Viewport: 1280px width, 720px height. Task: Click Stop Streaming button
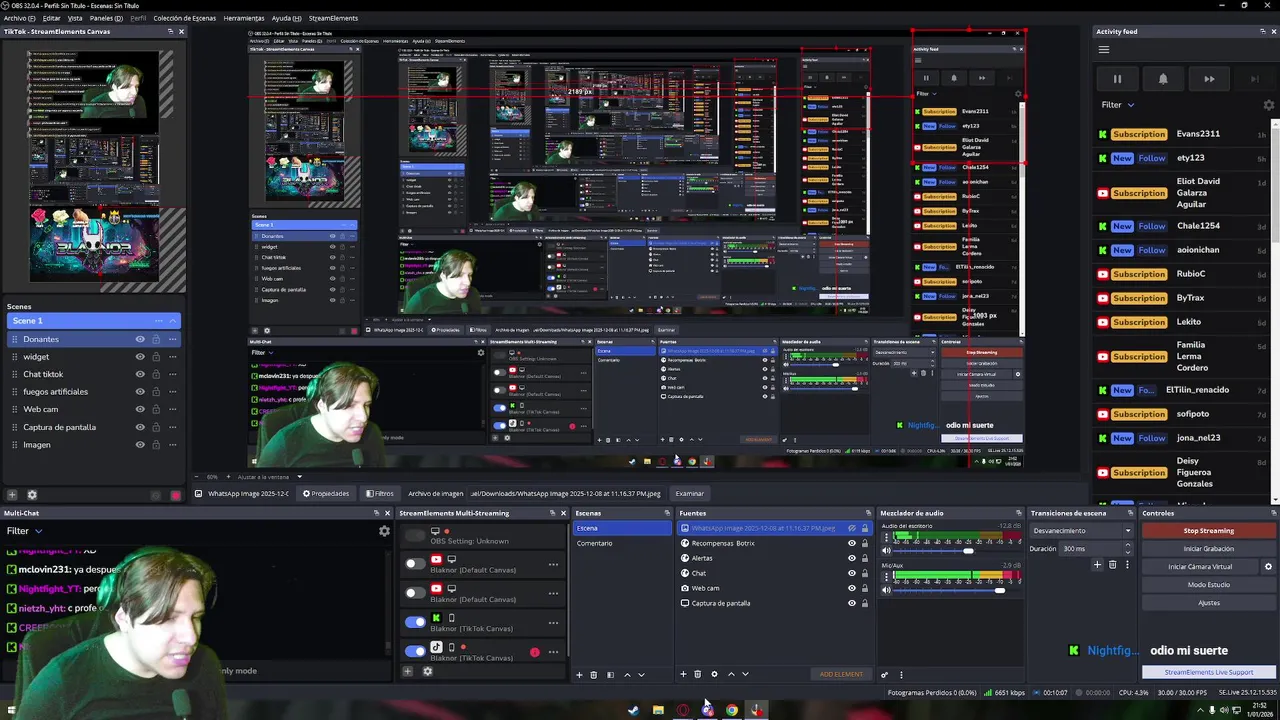pyautogui.click(x=1209, y=531)
